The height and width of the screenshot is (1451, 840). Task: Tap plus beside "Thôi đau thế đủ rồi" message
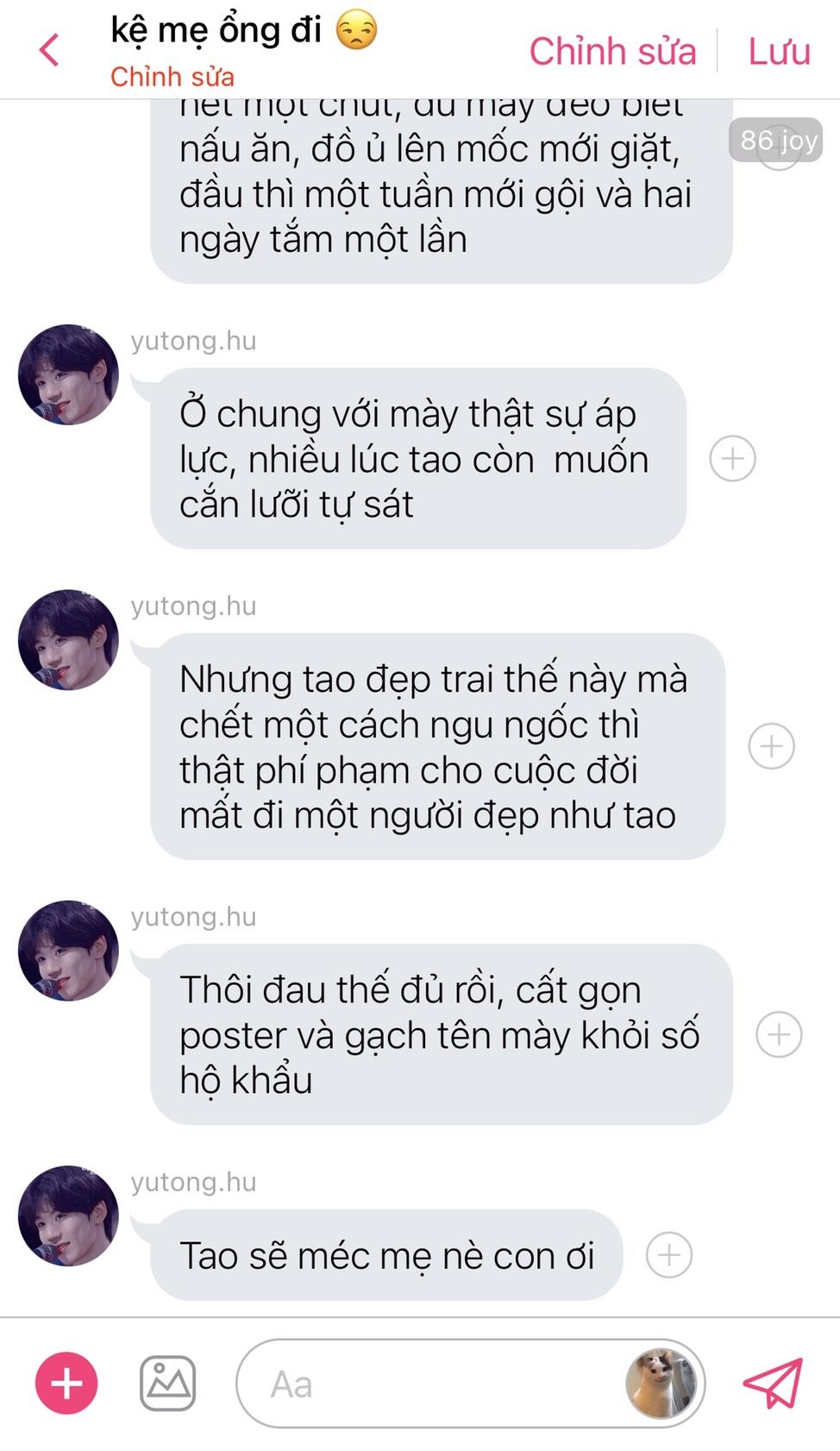pos(779,1034)
